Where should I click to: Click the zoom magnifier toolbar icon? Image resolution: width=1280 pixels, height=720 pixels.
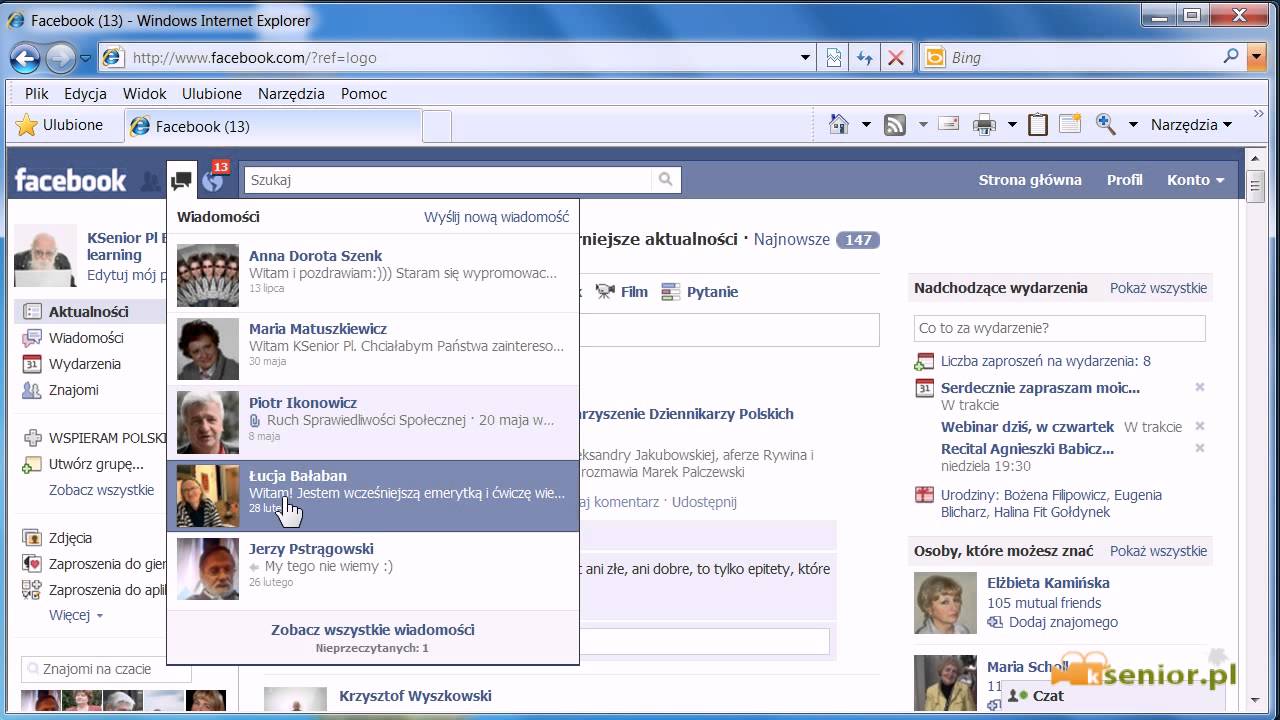1106,124
